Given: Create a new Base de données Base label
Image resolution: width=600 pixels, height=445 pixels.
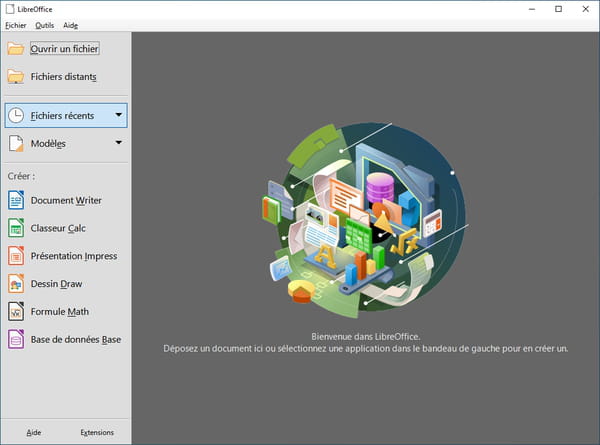Looking at the screenshot, I should (76, 339).
